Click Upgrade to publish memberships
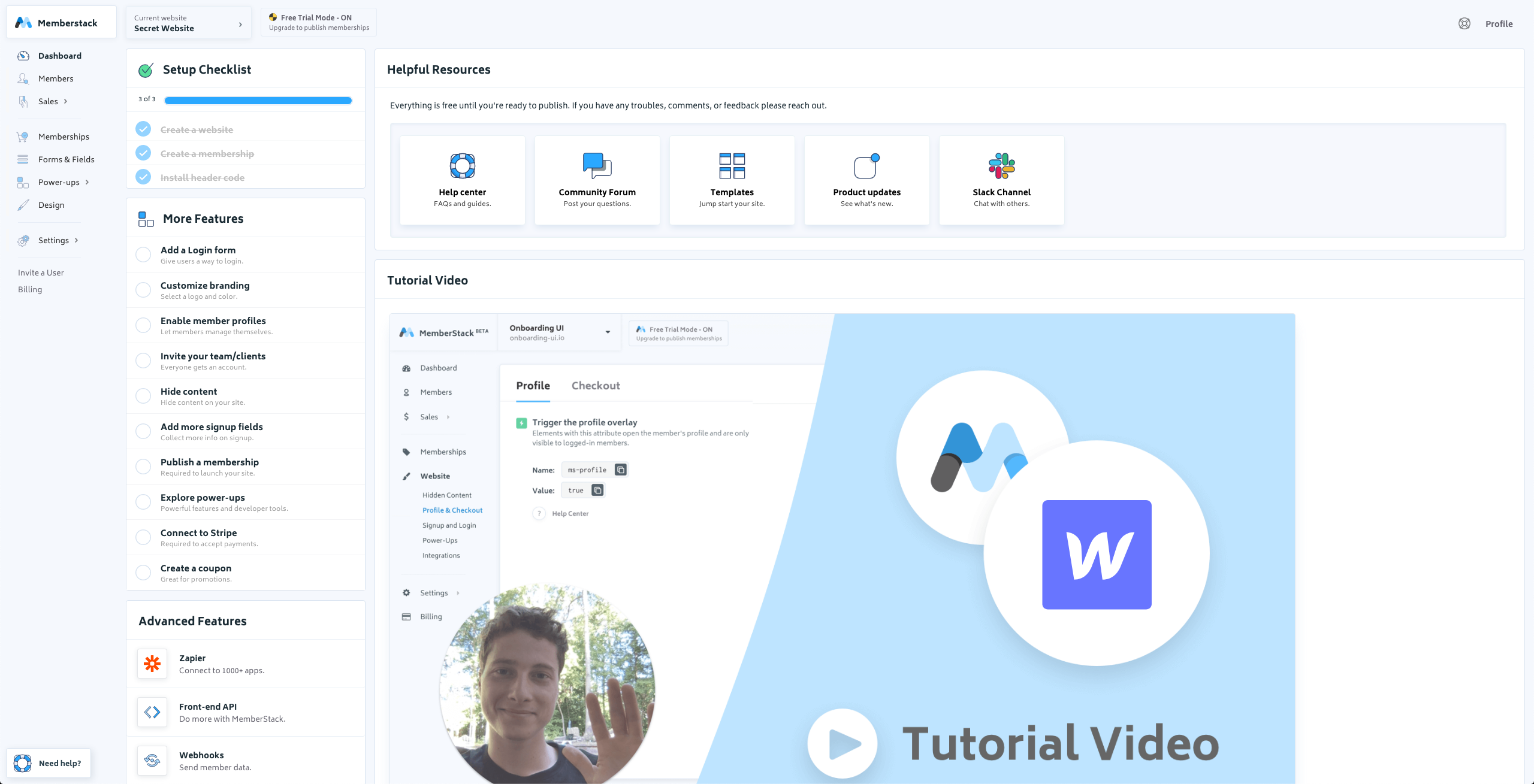The height and width of the screenshot is (784, 1534). (319, 28)
